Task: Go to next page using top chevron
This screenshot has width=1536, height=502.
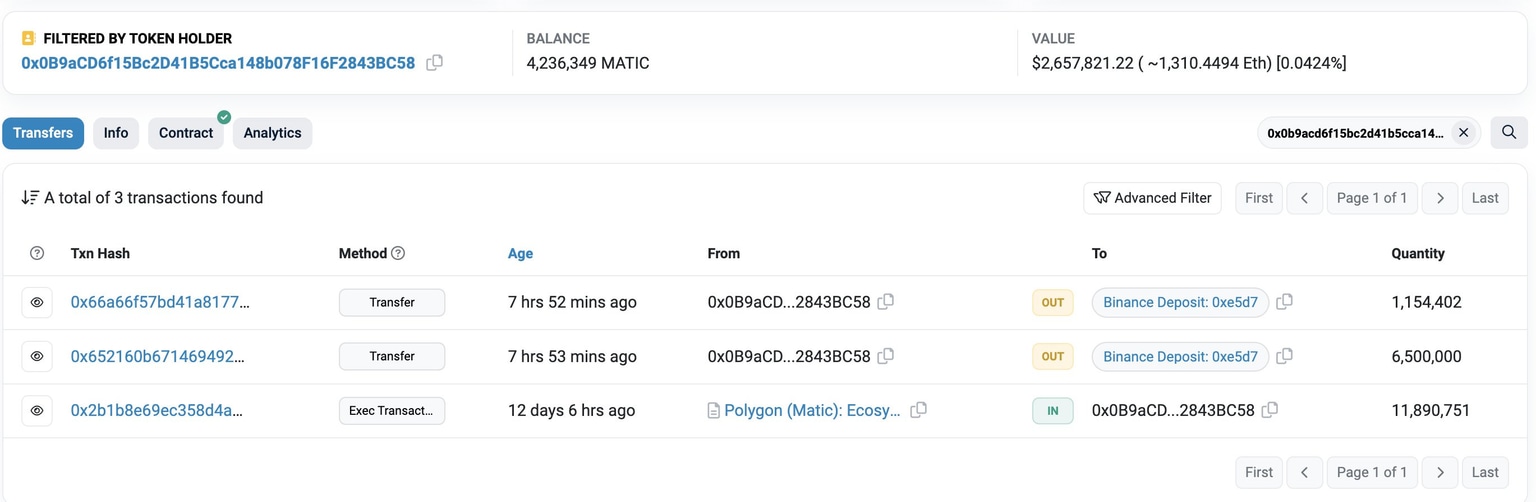Action: [1440, 198]
